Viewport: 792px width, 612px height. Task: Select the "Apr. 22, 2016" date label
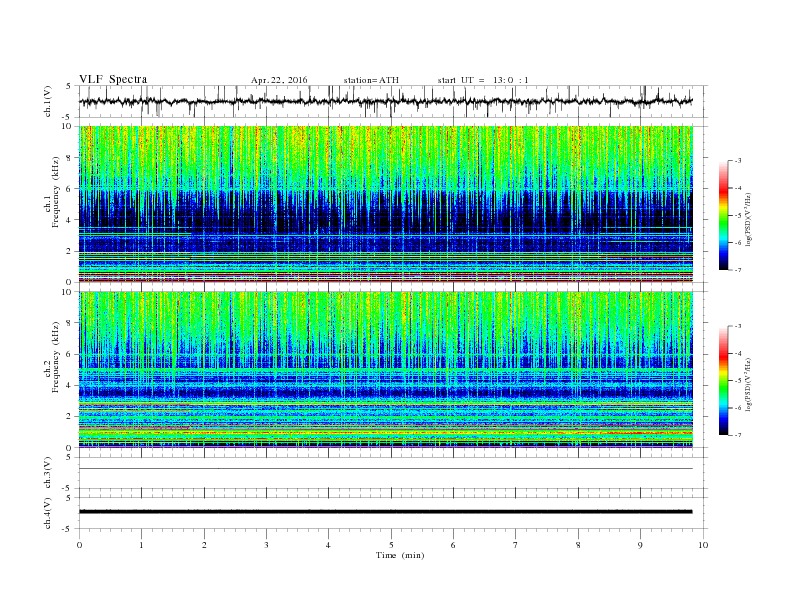279,80
